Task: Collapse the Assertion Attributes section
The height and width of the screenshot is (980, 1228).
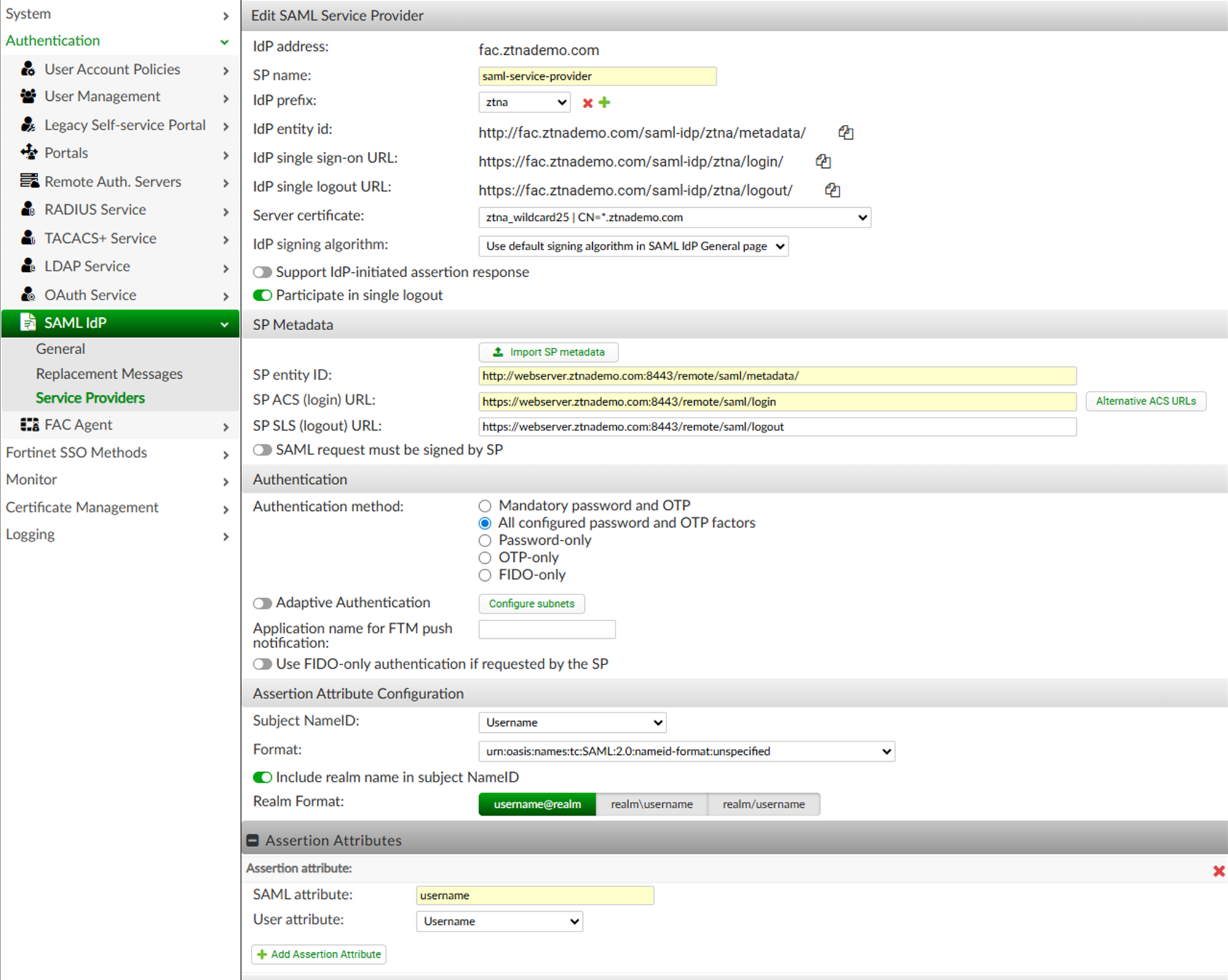Action: [253, 840]
